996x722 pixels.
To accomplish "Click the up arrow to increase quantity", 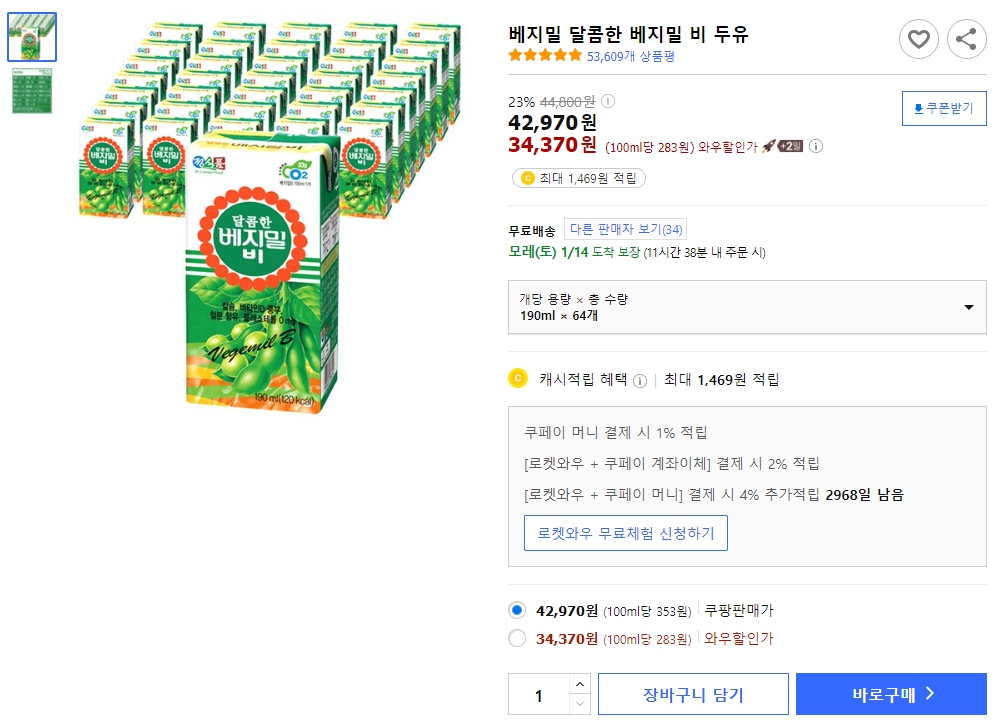I will (579, 683).
